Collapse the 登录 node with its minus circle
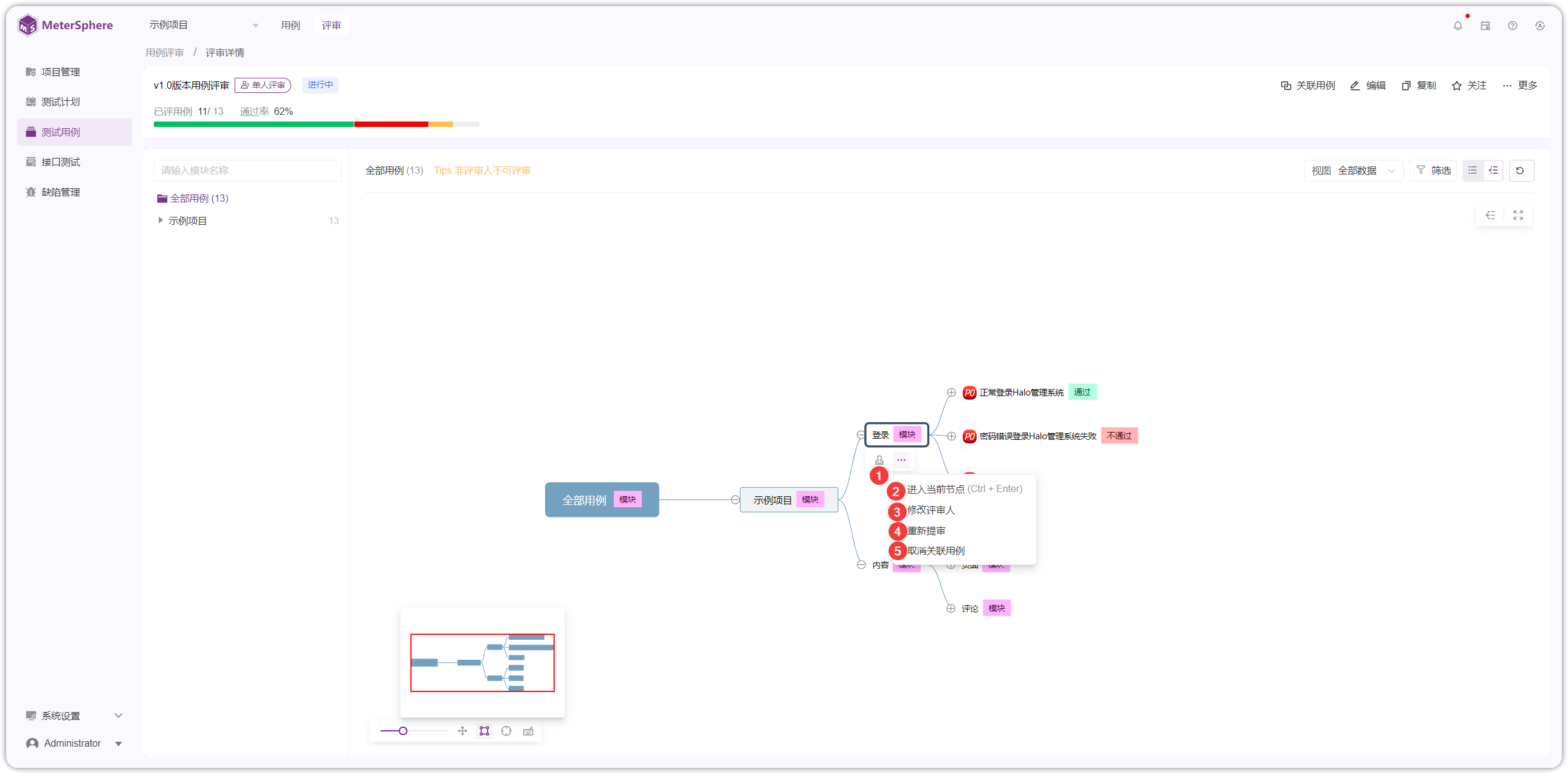Viewport: 1568px width, 774px height. point(861,434)
